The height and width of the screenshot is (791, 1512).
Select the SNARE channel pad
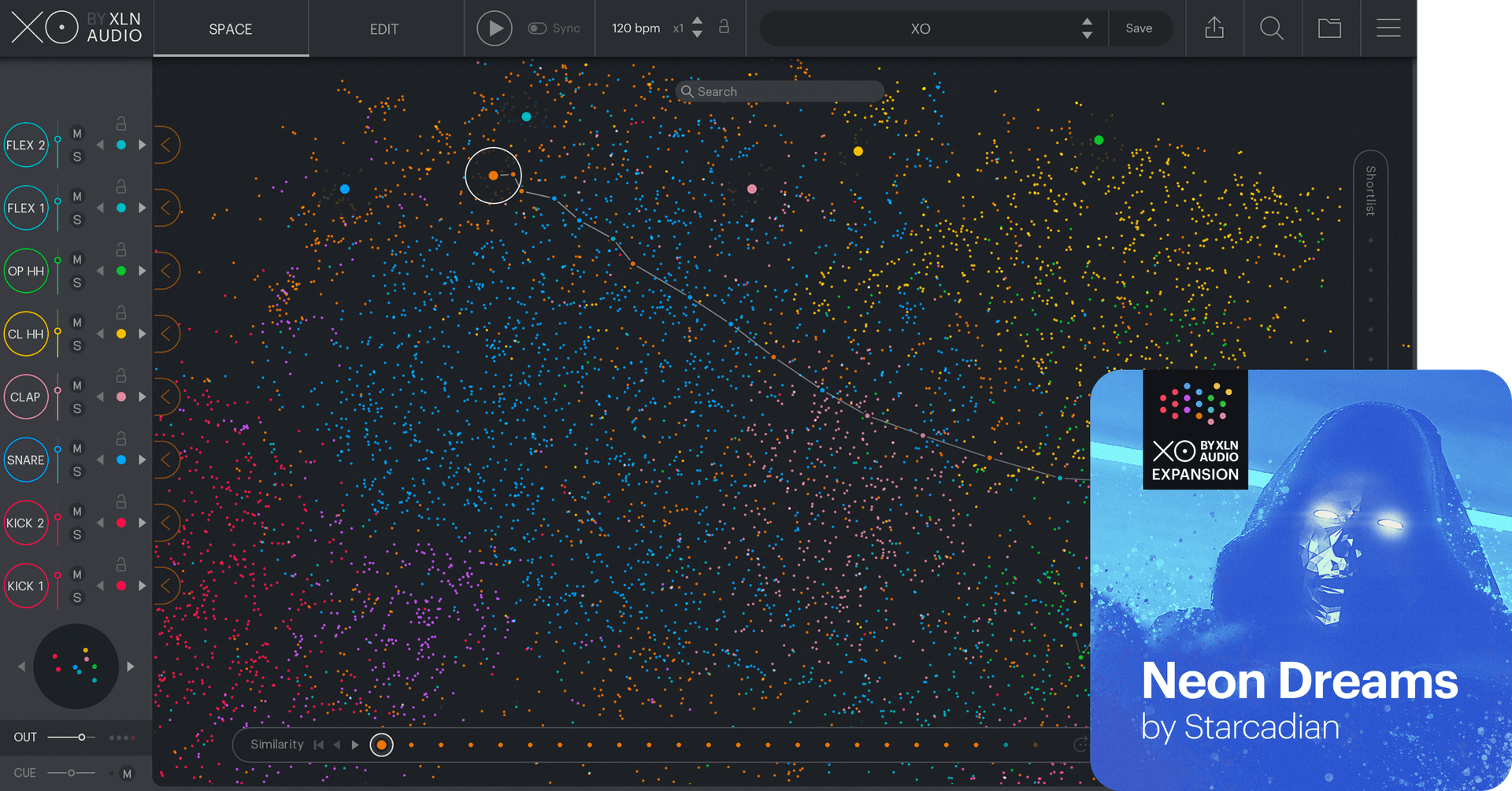pos(26,460)
